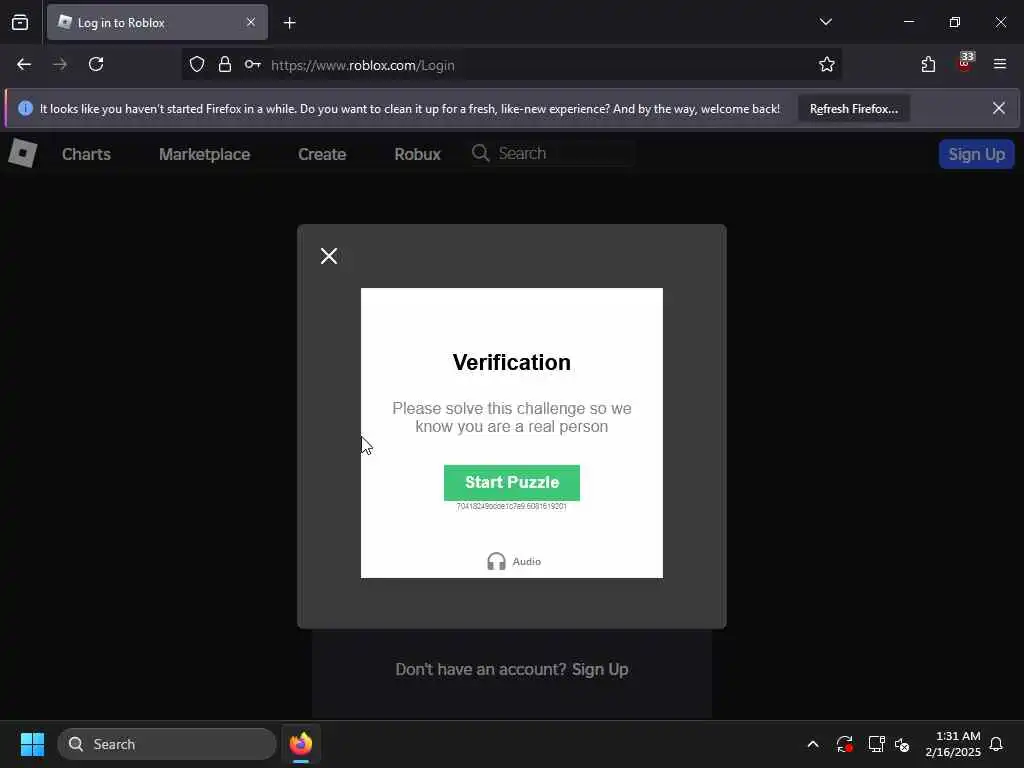Image resolution: width=1024 pixels, height=768 pixels.
Task: Go back to the previous page
Action: point(24,64)
